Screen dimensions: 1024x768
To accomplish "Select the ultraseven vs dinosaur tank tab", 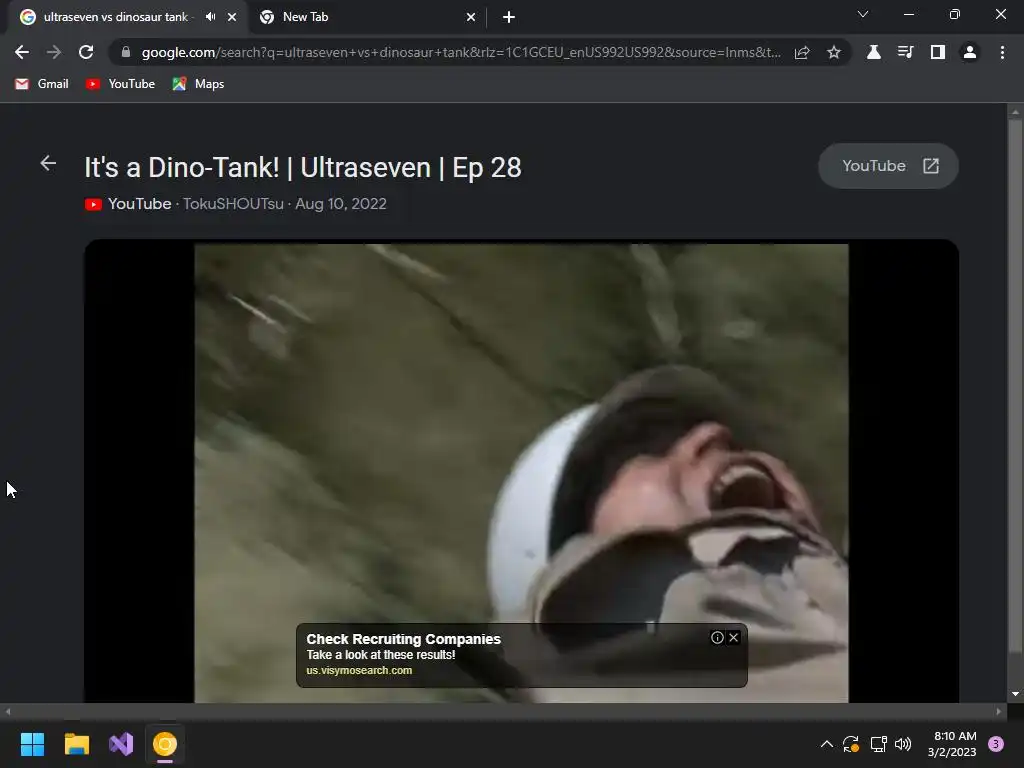I will 116,17.
